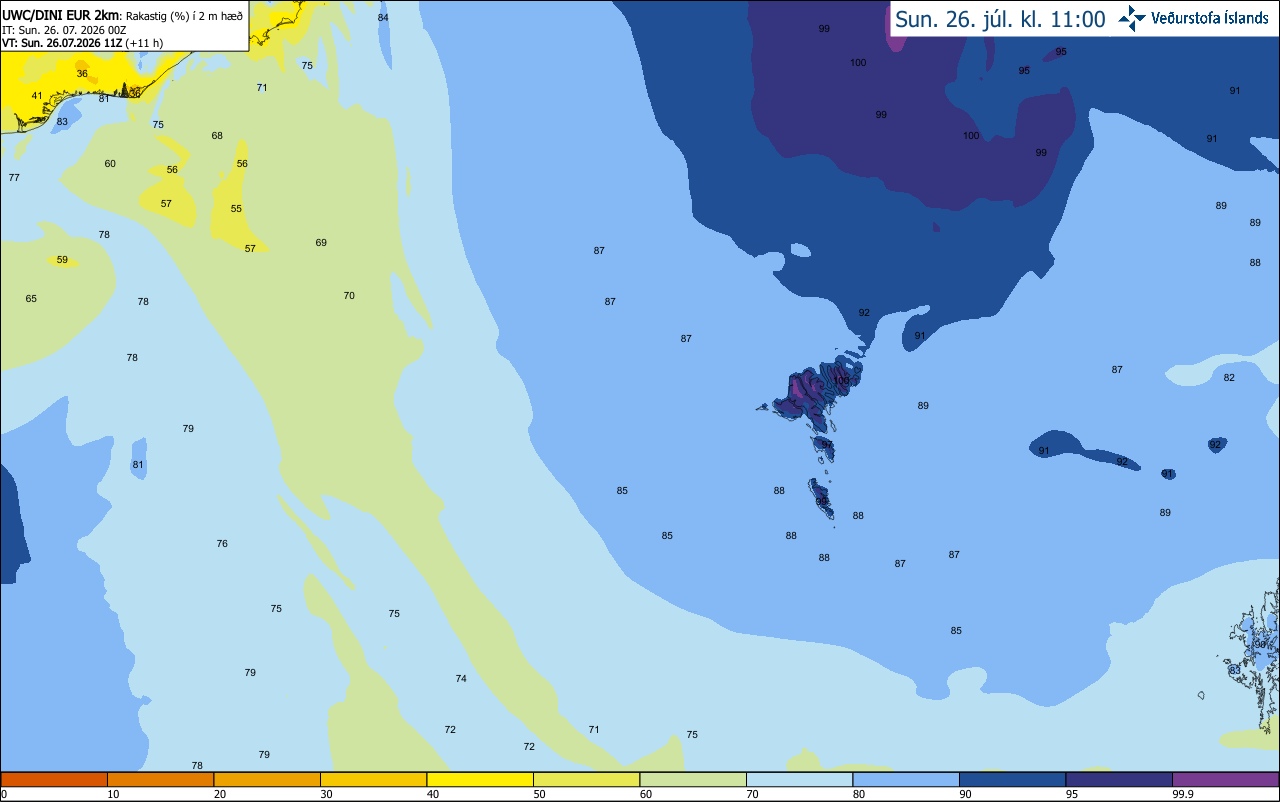Click the 84 humidity value at top
The width and height of the screenshot is (1280, 802).
pyautogui.click(x=383, y=18)
